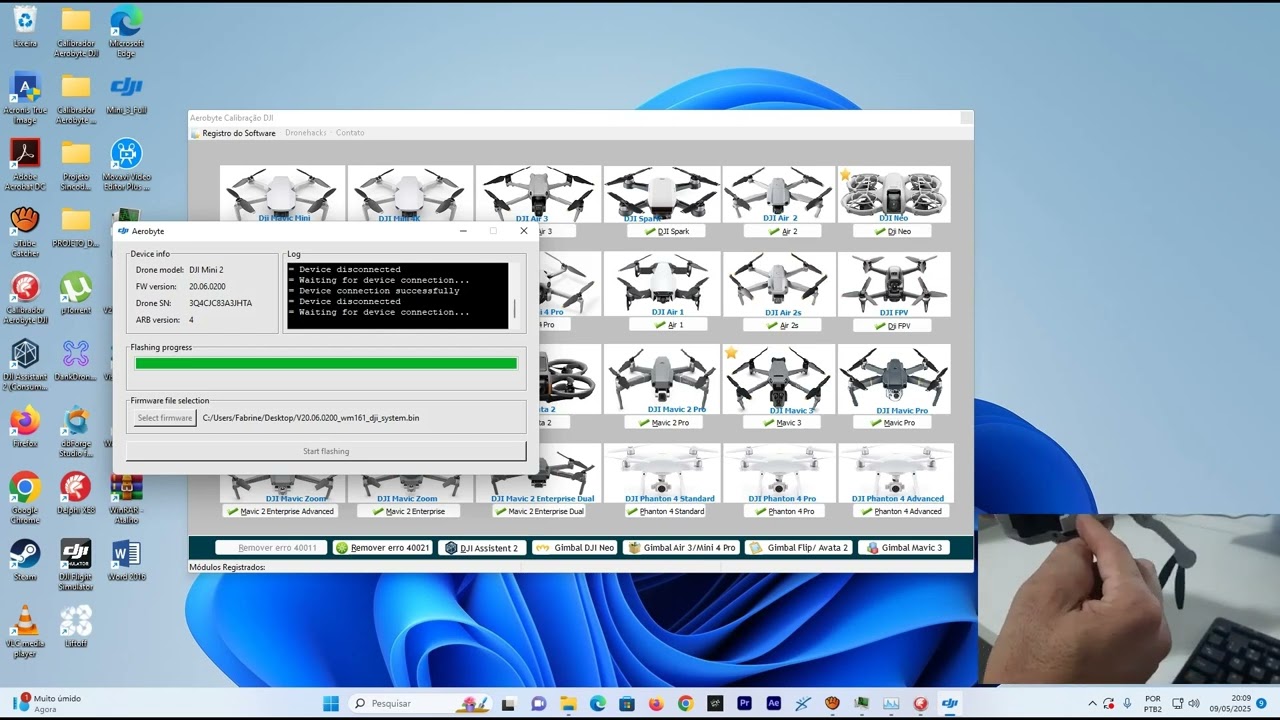Select the Firefox desktop shortcut

(25, 428)
